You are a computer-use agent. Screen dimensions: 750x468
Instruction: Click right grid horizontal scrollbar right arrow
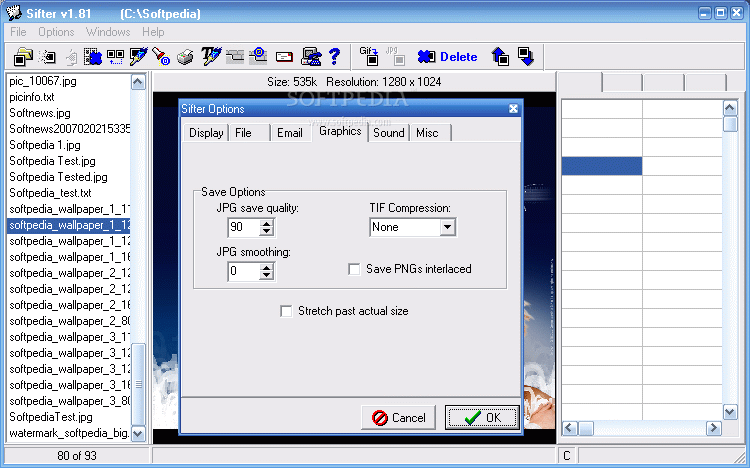click(x=714, y=428)
